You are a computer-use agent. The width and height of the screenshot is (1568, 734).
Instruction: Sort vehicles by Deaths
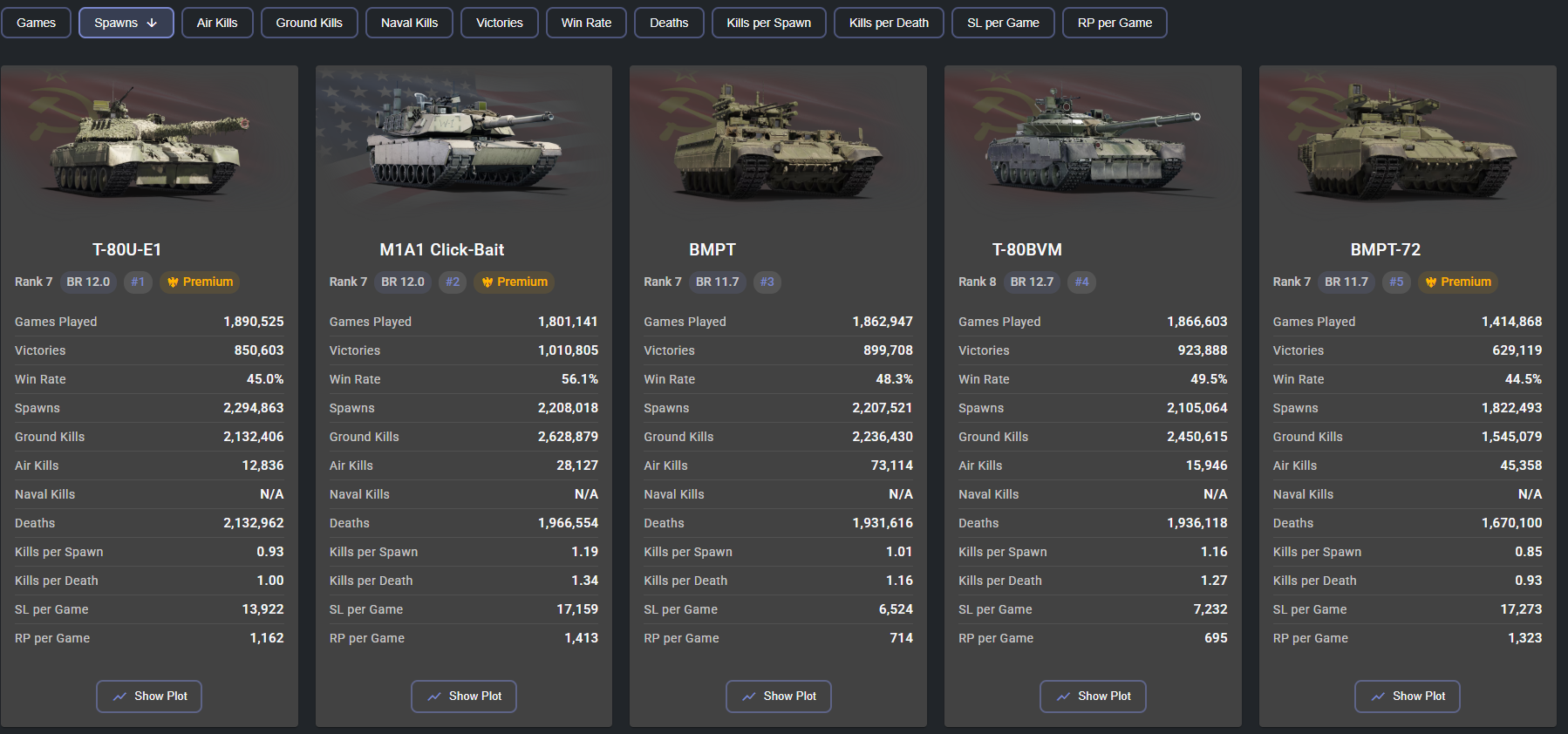[669, 23]
